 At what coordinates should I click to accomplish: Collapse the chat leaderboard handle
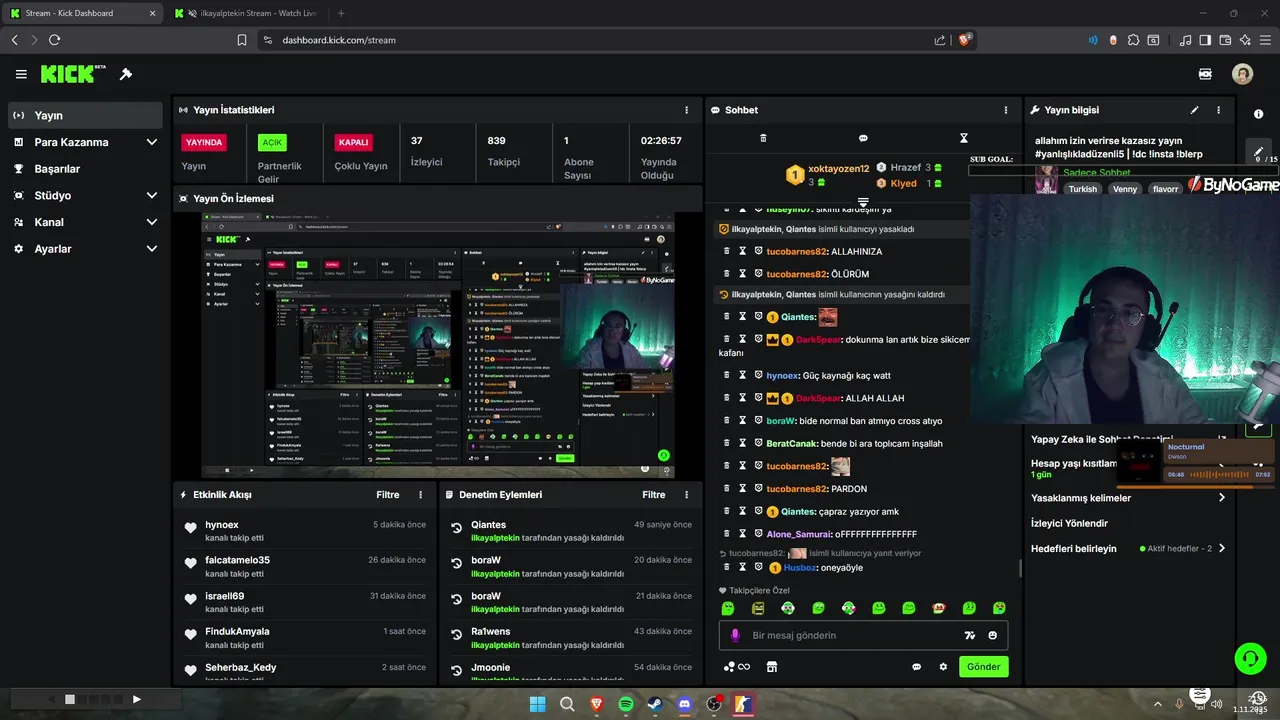click(x=863, y=203)
